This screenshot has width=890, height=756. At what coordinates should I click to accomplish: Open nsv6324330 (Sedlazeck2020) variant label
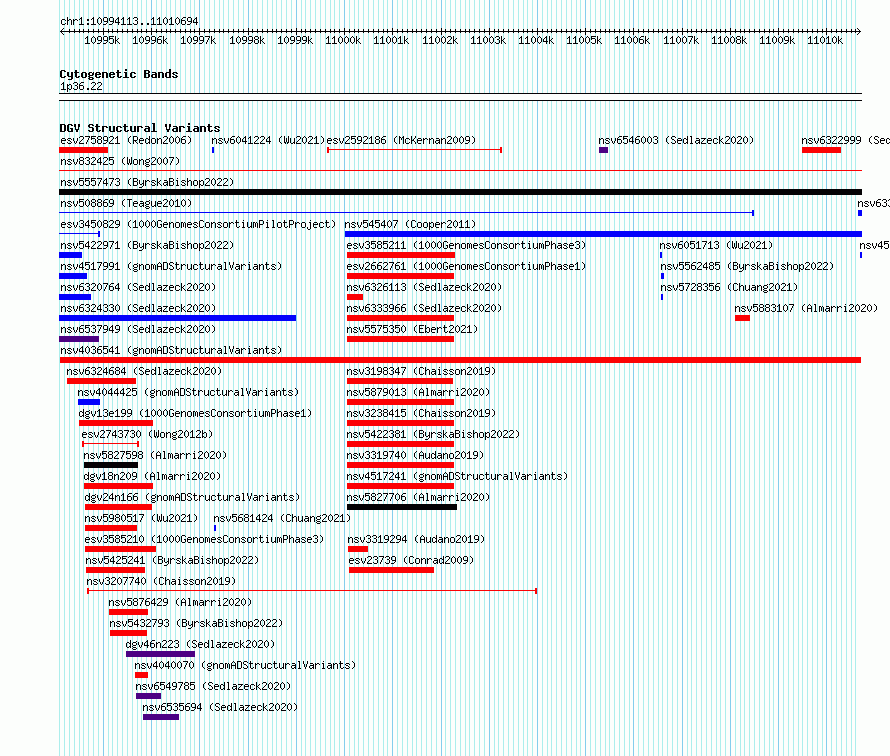pos(138,308)
